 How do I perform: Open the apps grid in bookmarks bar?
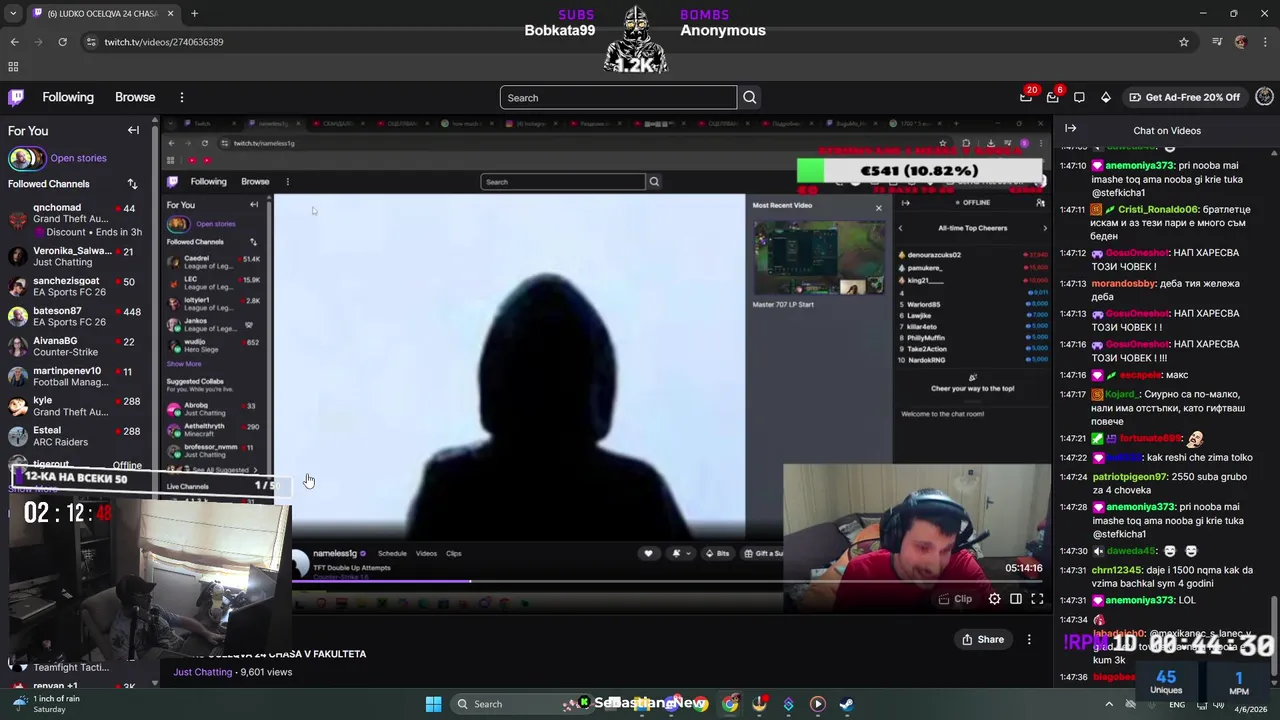coord(13,67)
